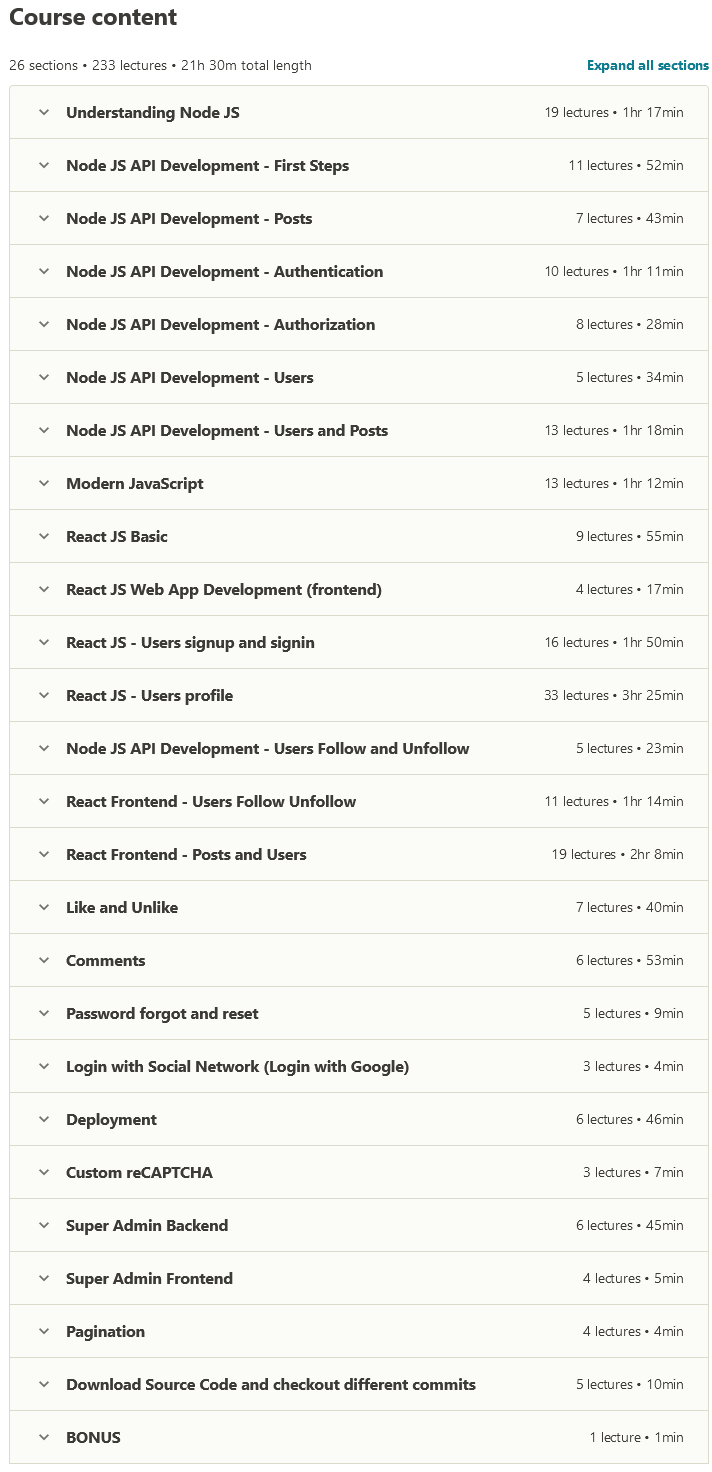Viewport: 712px width, 1472px height.
Task: Open Node JS API Development - Authentication section title
Action: [224, 271]
